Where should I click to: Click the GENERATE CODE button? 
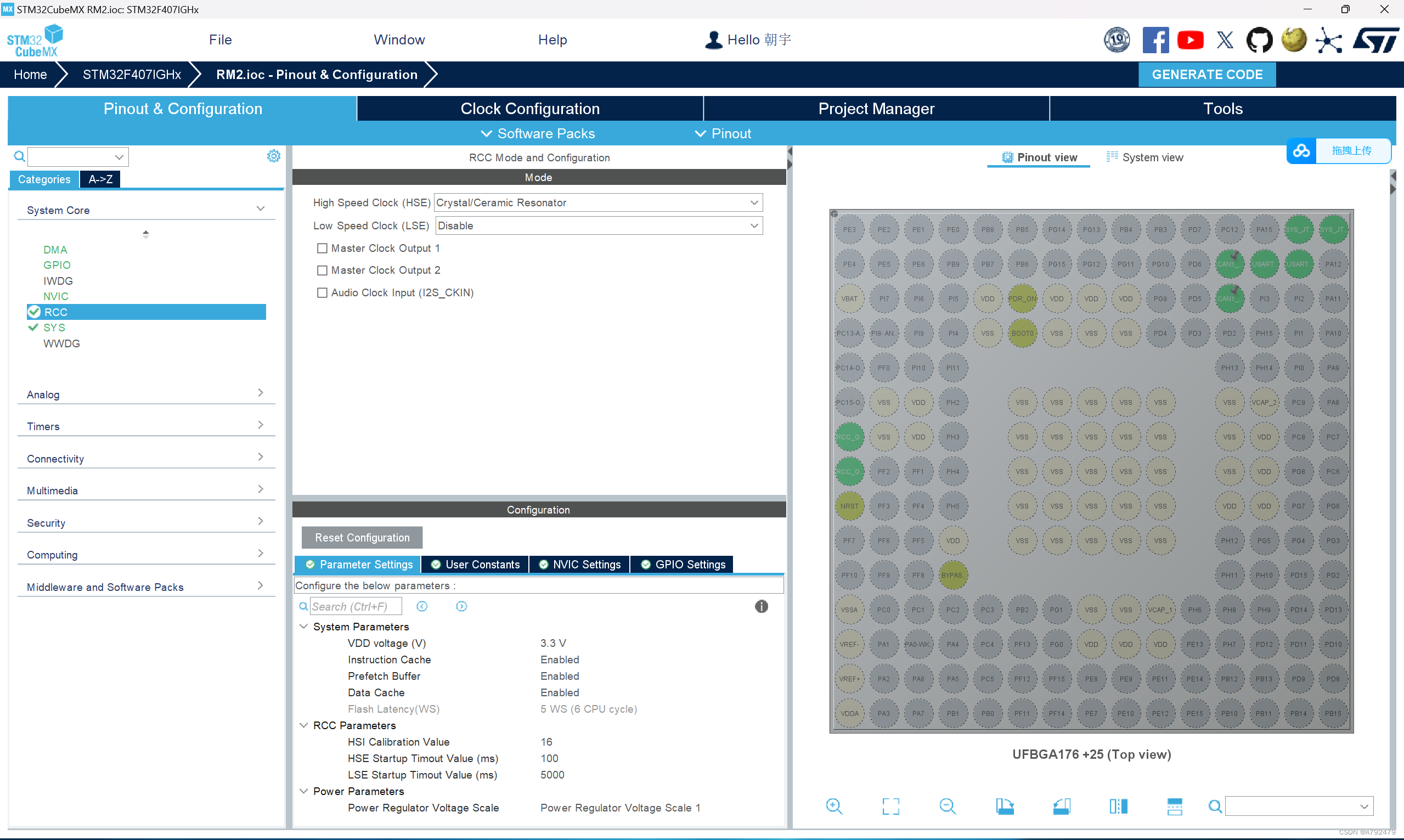click(x=1206, y=75)
